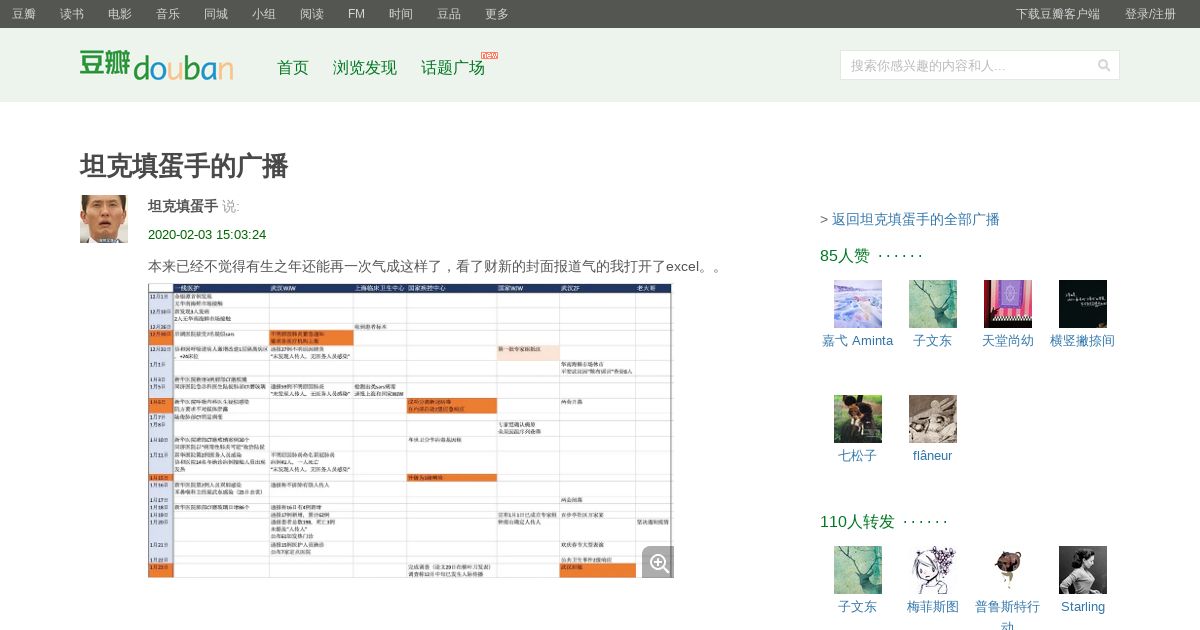The height and width of the screenshot is (630, 1200).
Task: Click the name flâneur
Action: 933,456
